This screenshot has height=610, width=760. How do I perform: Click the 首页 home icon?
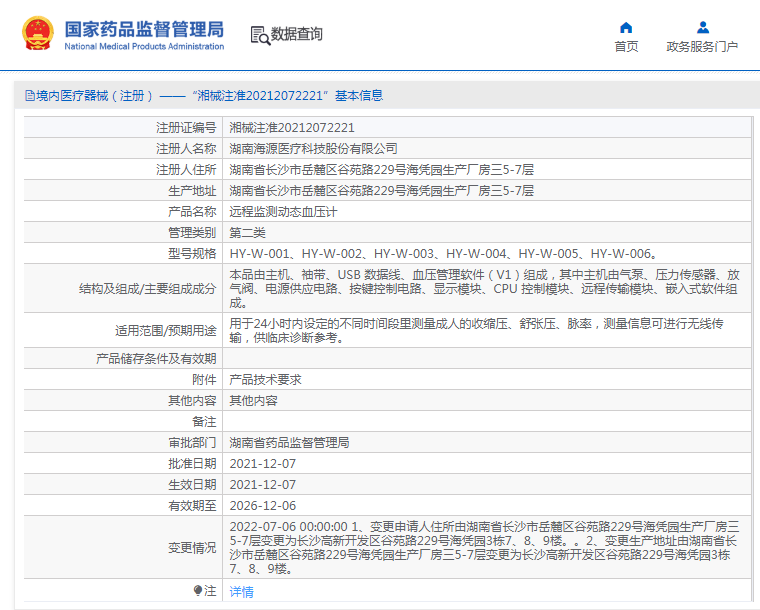coord(626,27)
